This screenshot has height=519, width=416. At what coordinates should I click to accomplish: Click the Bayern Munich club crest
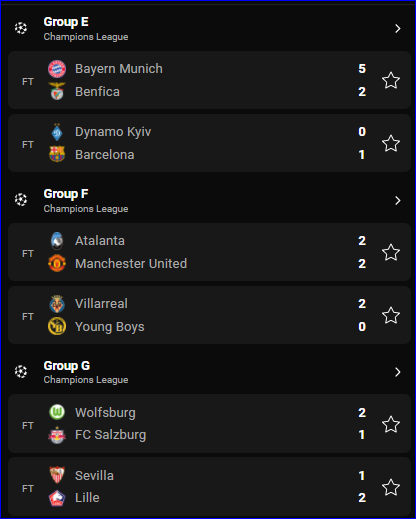pos(57,69)
